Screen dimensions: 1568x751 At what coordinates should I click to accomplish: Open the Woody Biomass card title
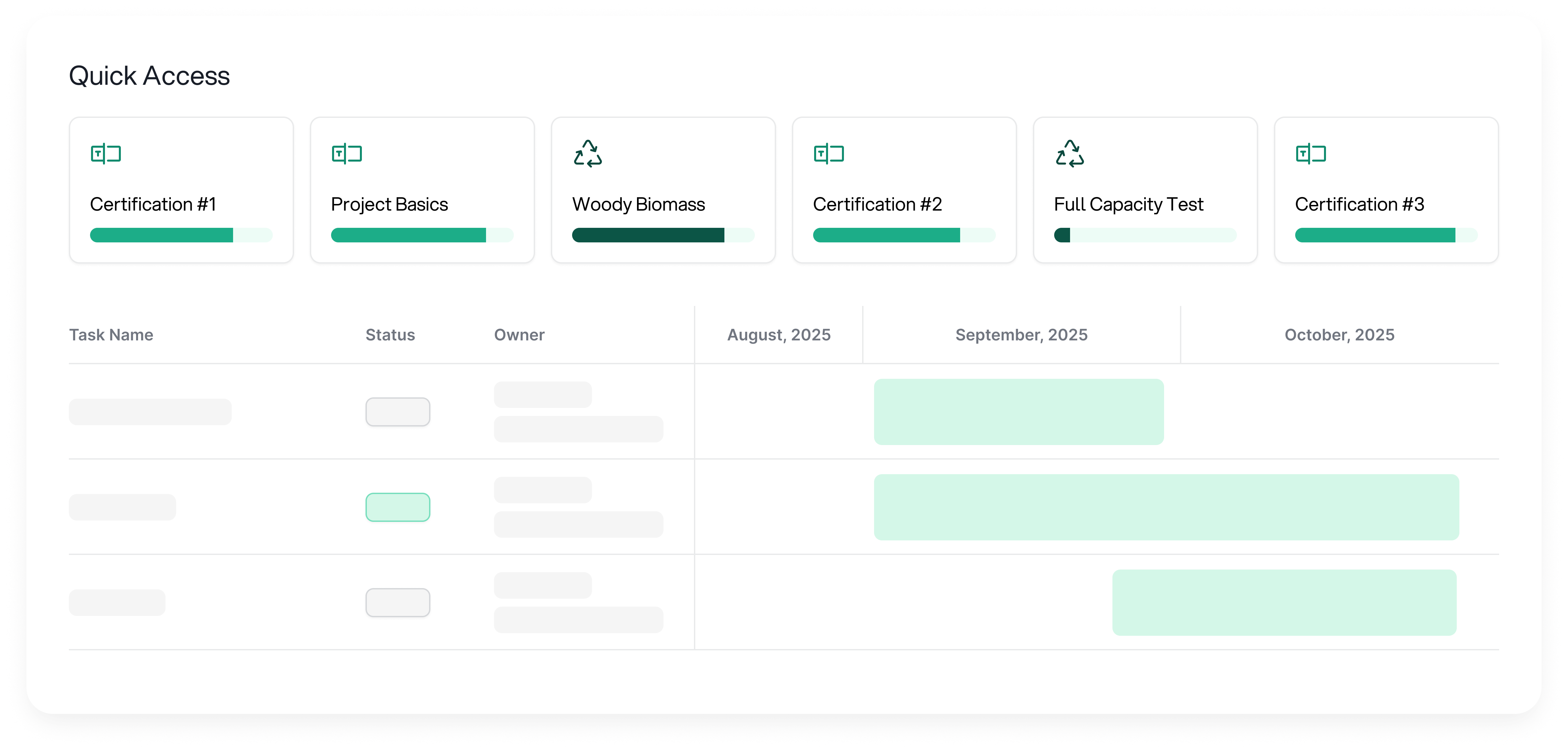pyautogui.click(x=639, y=205)
